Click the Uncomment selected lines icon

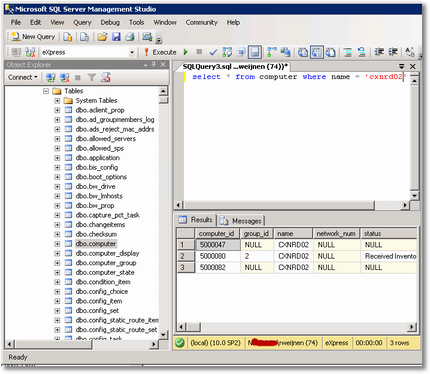[x=361, y=52]
